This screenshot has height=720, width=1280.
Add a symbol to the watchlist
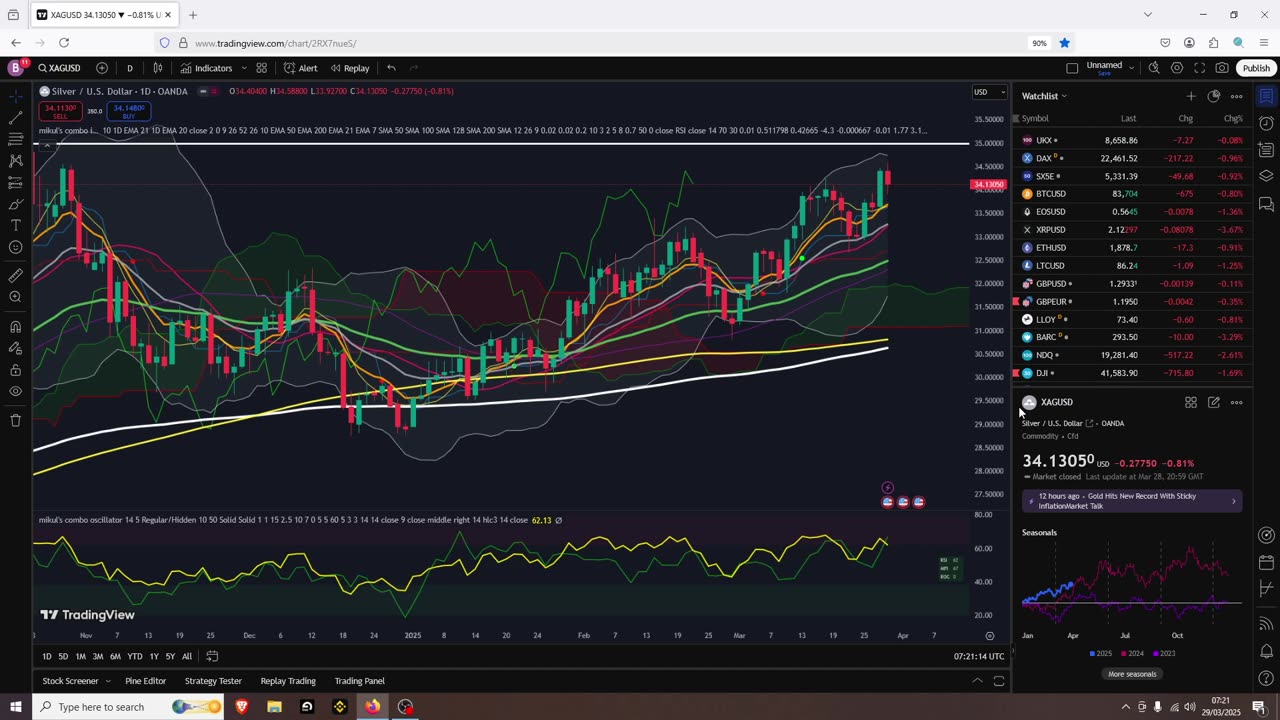1190,96
